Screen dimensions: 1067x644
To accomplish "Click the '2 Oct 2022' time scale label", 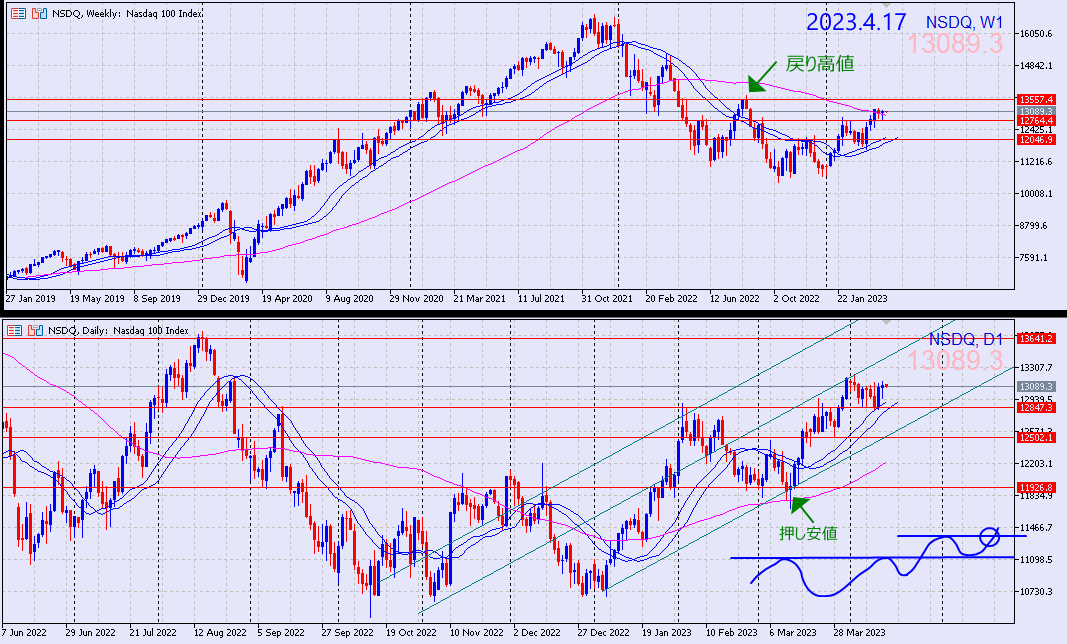I will click(796, 298).
